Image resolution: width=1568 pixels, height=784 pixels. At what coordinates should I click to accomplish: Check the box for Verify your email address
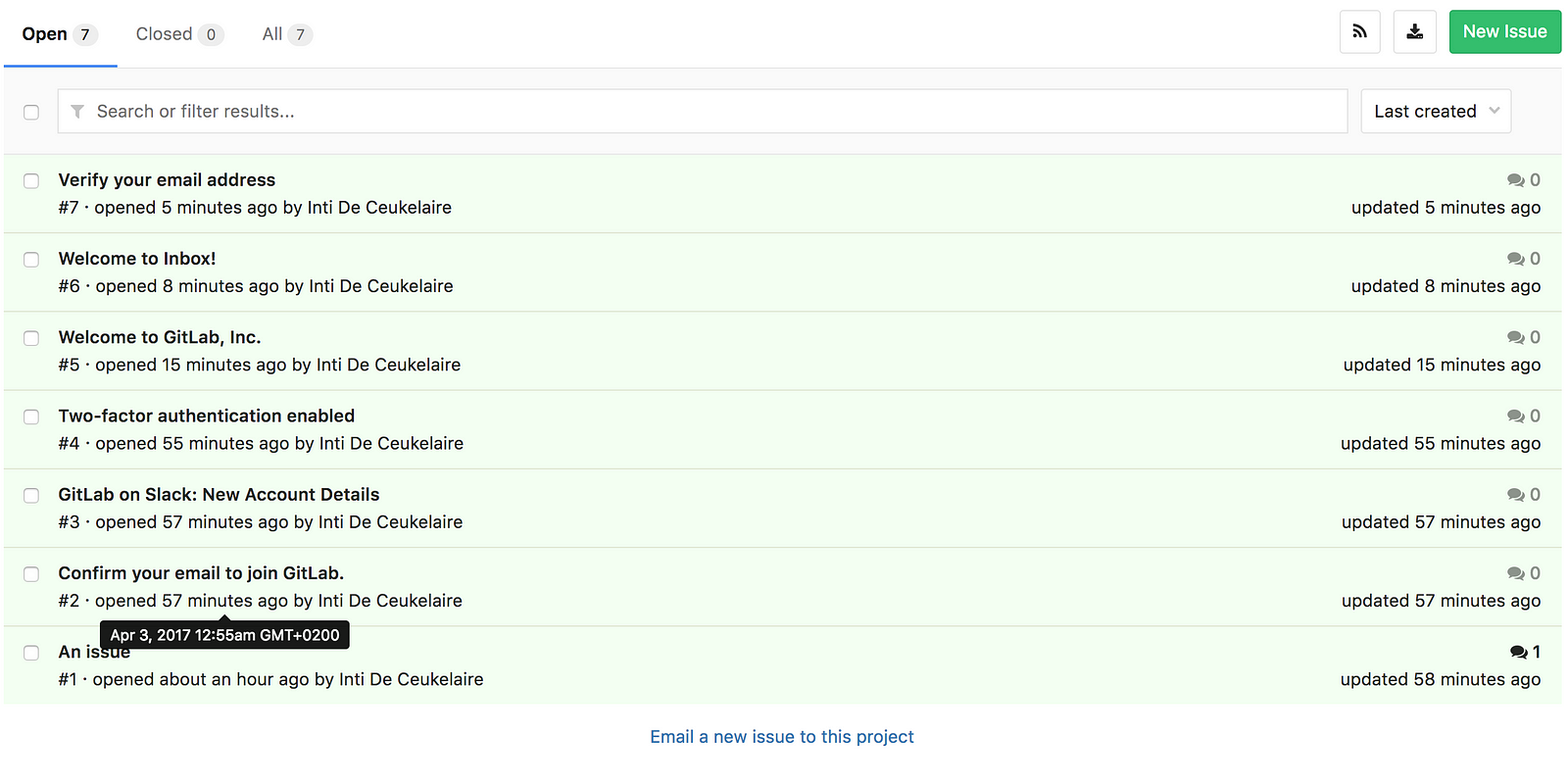pos(31,181)
